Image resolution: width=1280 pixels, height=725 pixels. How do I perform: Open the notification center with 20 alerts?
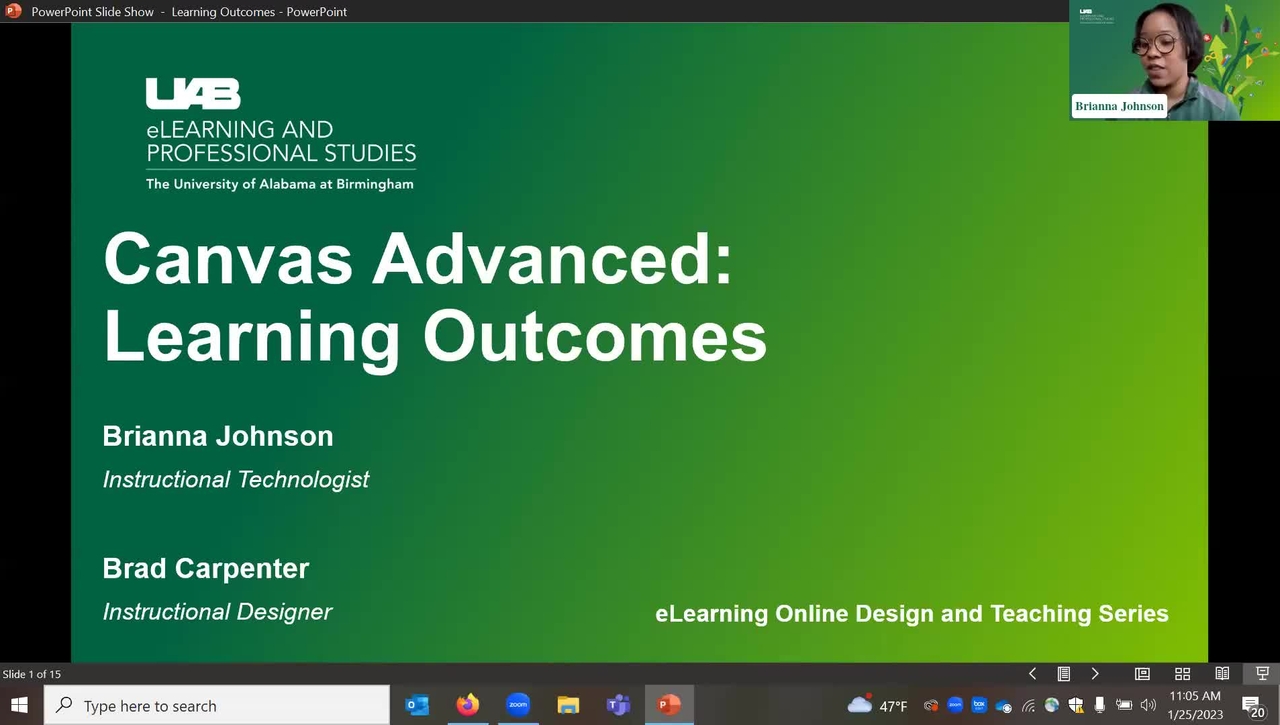(1254, 706)
